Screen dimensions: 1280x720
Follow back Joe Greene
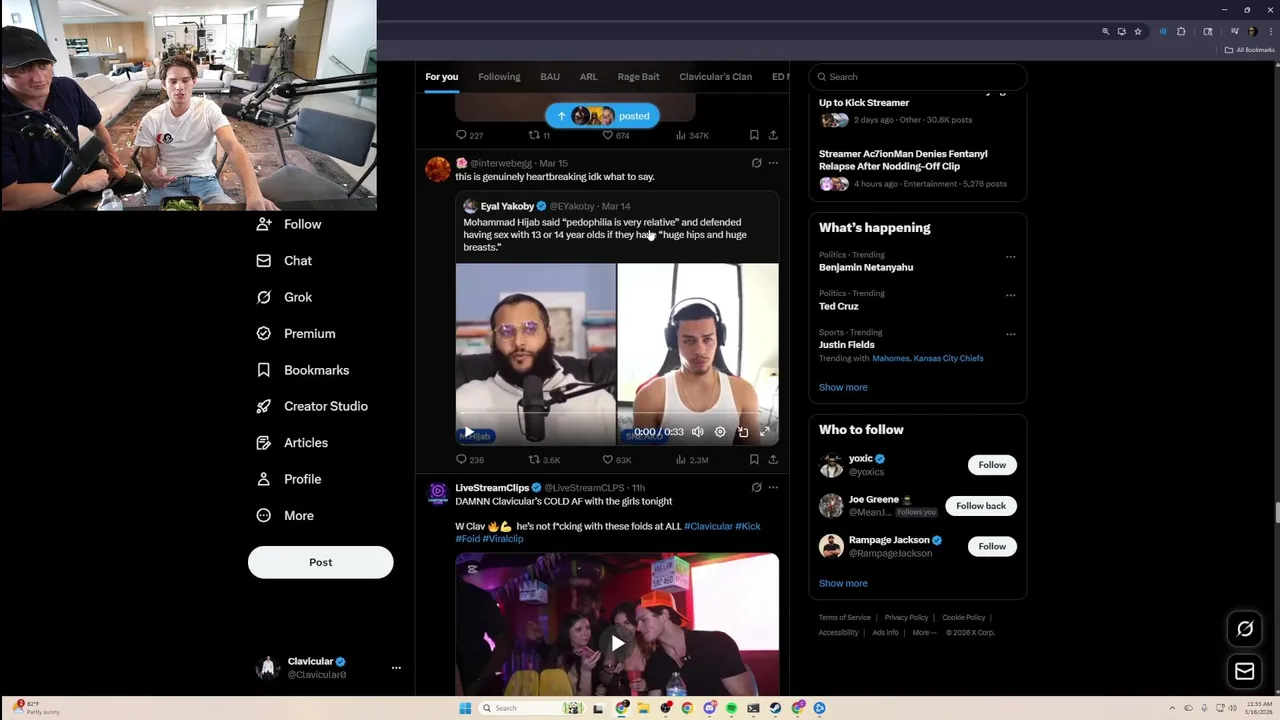pos(981,506)
